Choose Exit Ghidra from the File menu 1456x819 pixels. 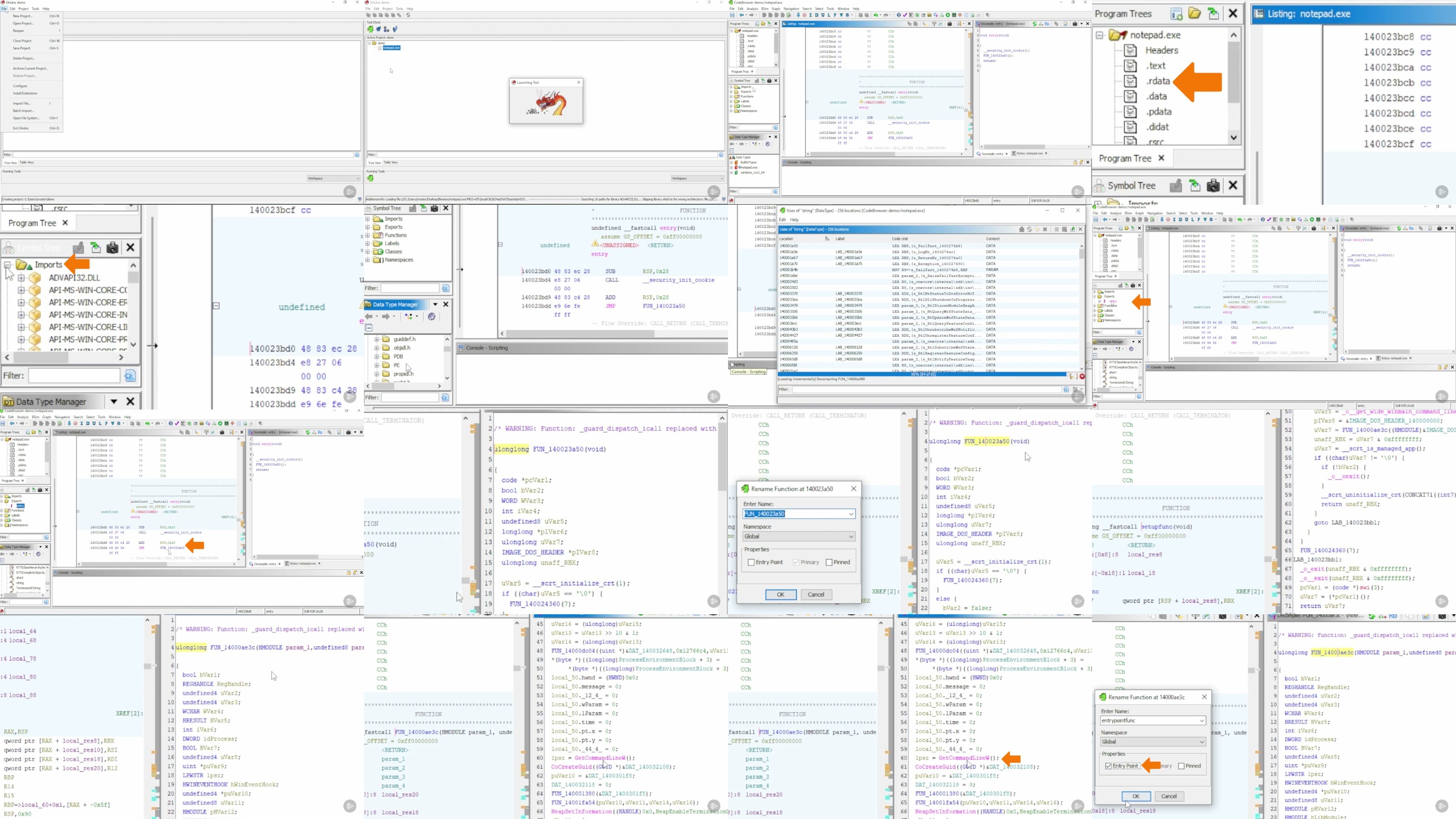[x=34, y=128]
